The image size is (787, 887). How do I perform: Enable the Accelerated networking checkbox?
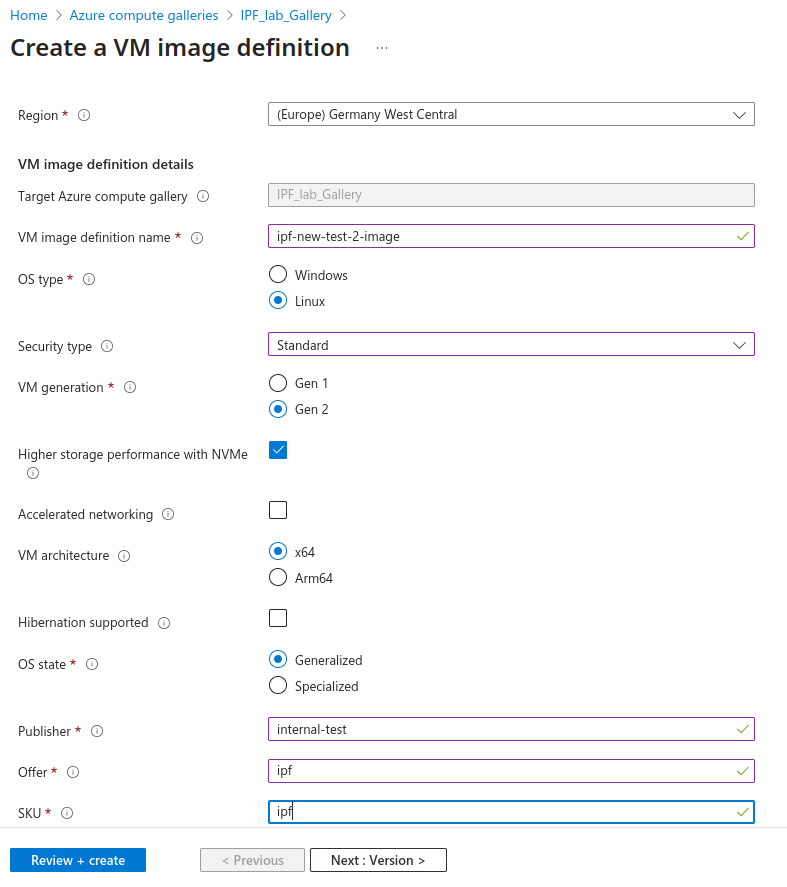click(x=278, y=510)
